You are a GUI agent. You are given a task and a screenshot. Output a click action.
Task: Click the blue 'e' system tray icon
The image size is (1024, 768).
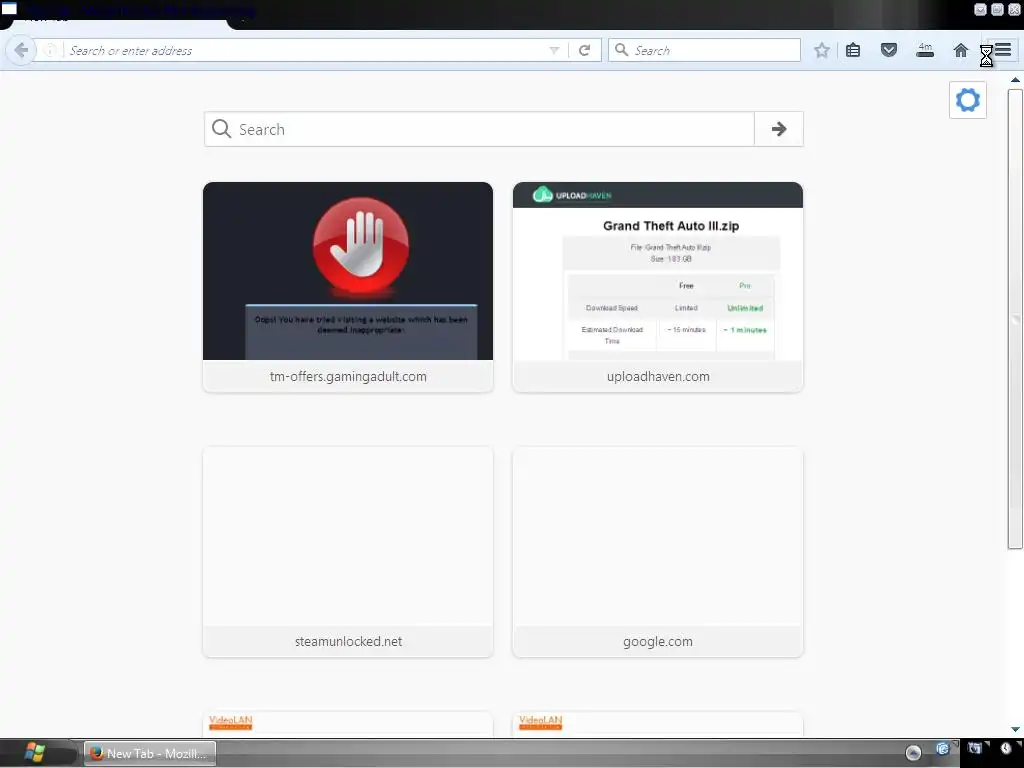point(942,749)
